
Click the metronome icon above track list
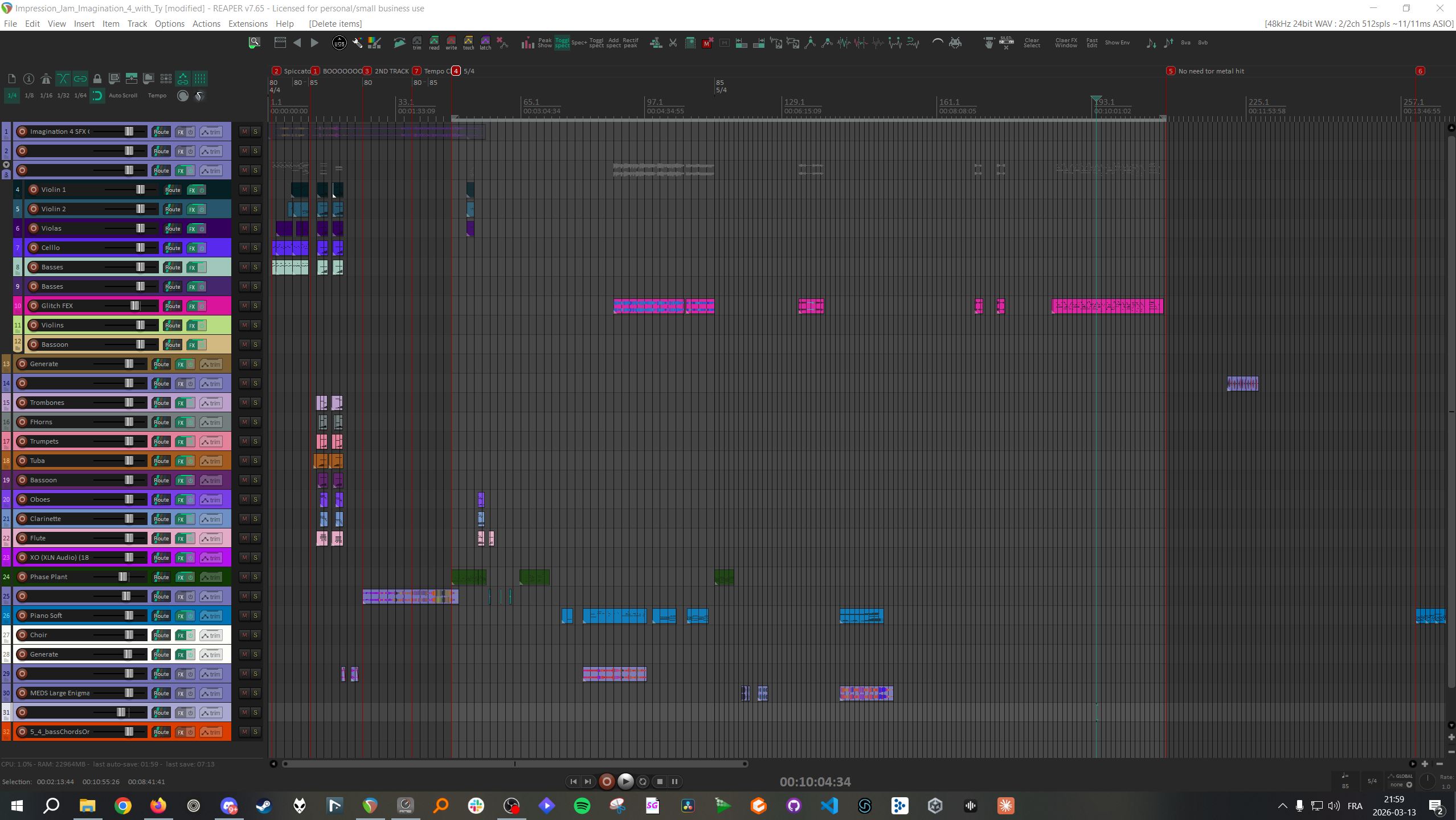tap(46, 79)
